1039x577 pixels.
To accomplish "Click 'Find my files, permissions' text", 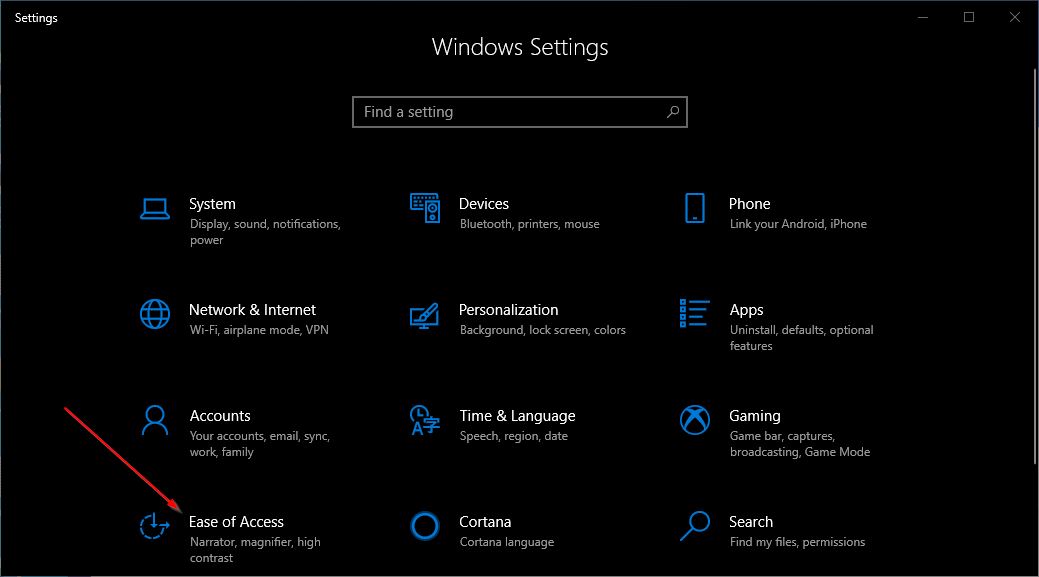I will pyautogui.click(x=797, y=542).
